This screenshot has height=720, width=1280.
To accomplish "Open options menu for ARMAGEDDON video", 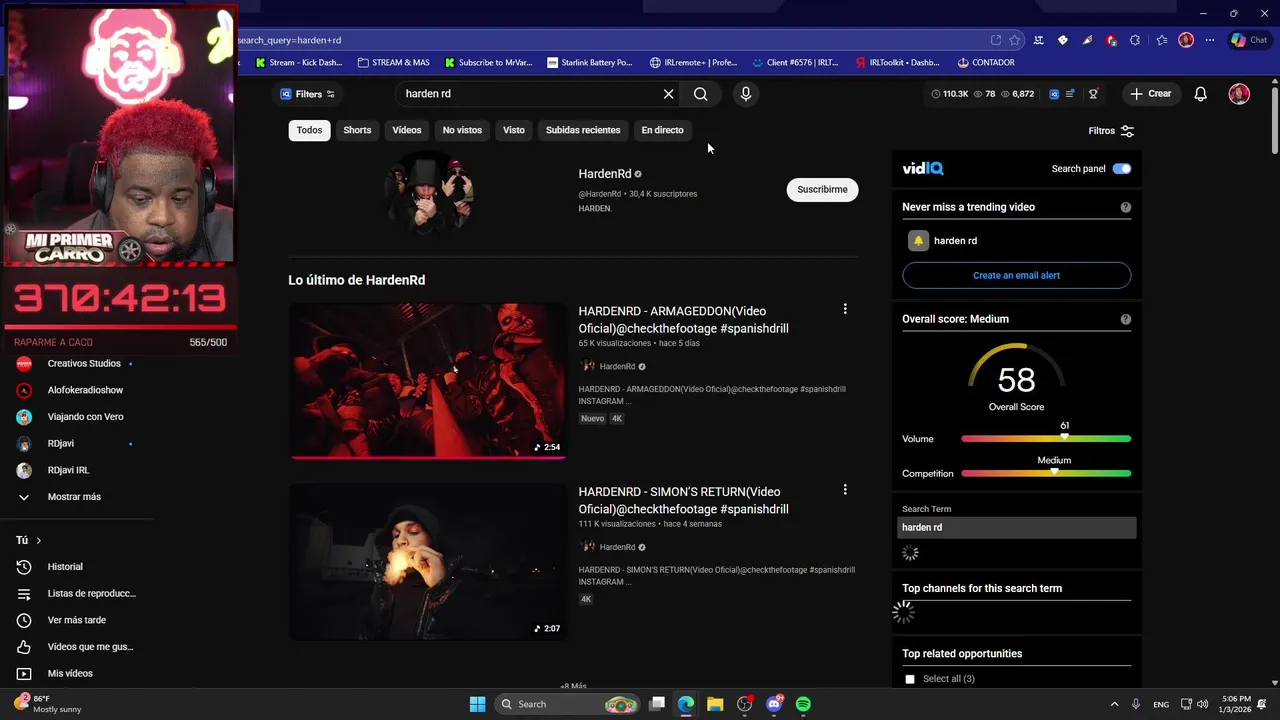I will tap(845, 310).
